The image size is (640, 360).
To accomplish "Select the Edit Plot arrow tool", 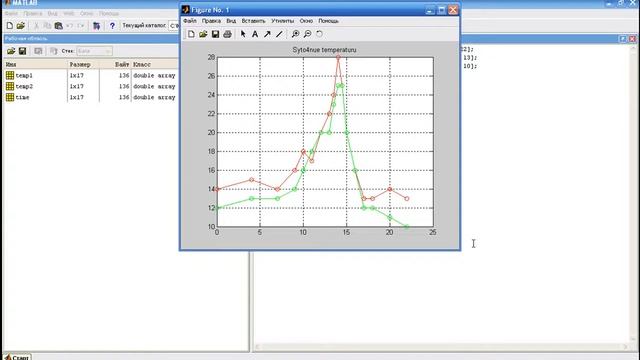I will (x=243, y=34).
